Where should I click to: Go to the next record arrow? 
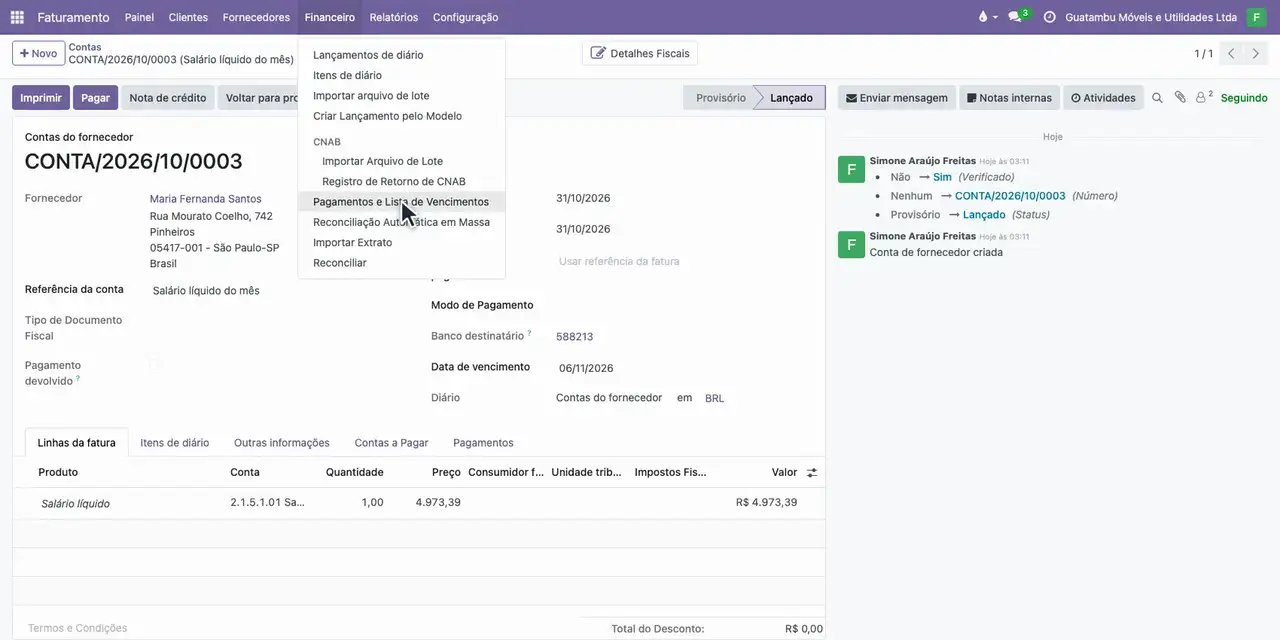[x=1257, y=54]
